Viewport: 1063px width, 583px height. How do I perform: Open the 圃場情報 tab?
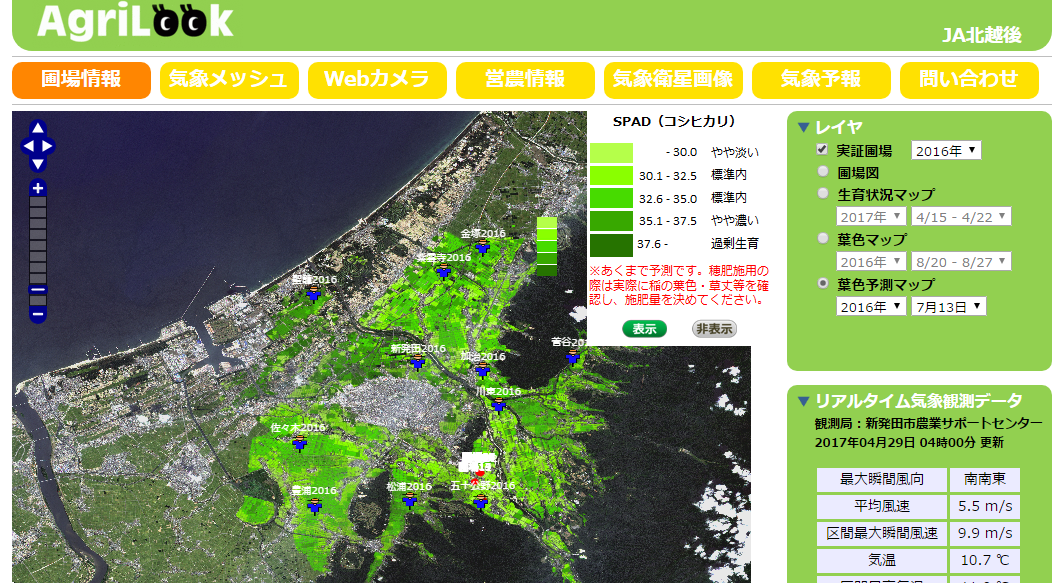click(x=81, y=80)
